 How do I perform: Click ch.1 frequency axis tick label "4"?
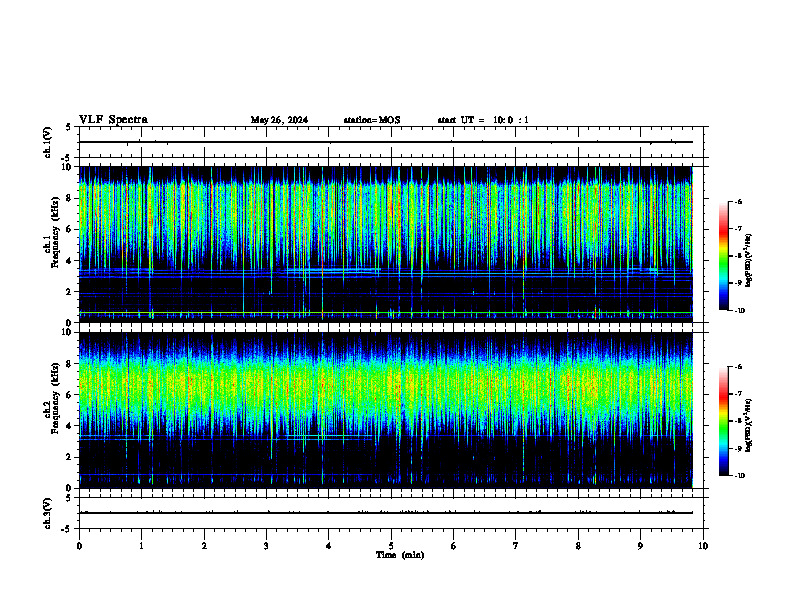[x=68, y=261]
